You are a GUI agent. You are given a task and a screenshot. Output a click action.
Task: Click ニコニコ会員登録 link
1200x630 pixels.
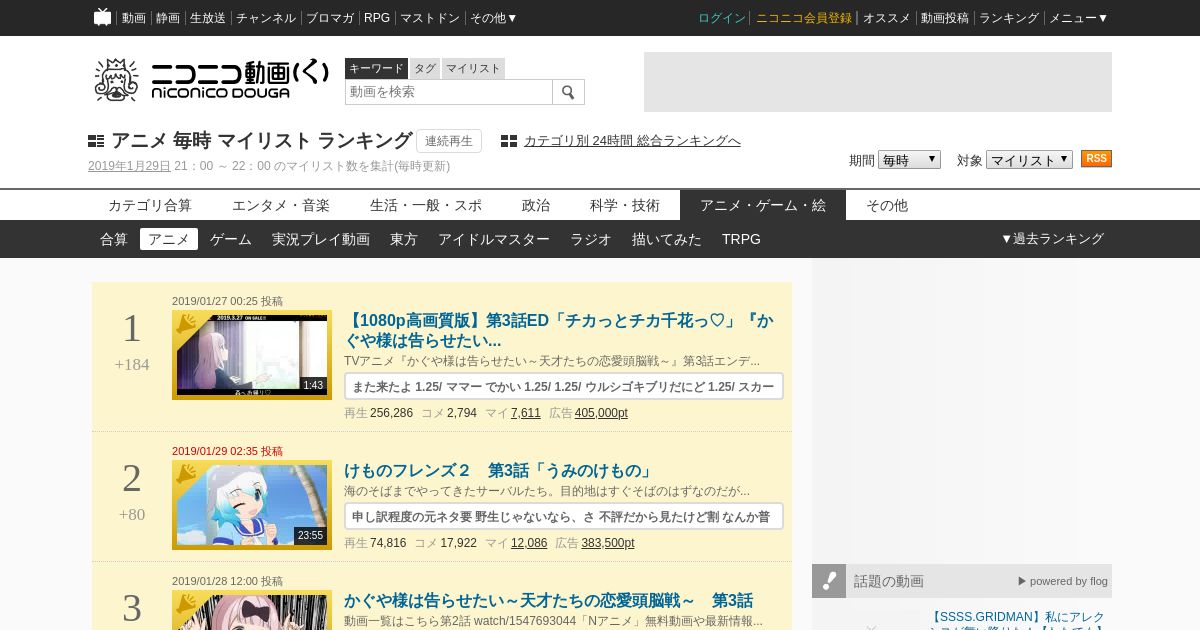[804, 18]
